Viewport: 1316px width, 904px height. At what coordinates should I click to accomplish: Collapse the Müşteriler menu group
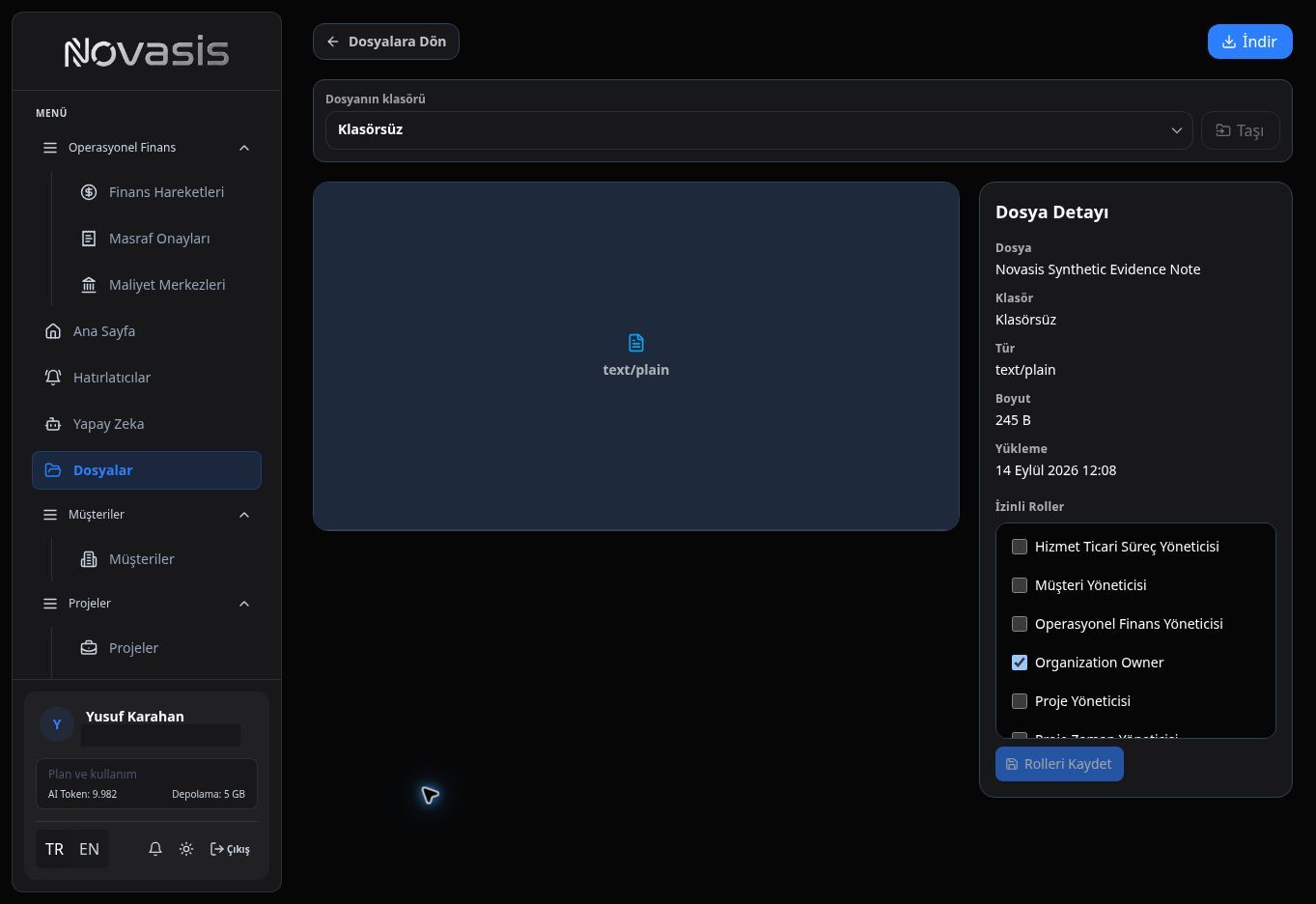[244, 515]
